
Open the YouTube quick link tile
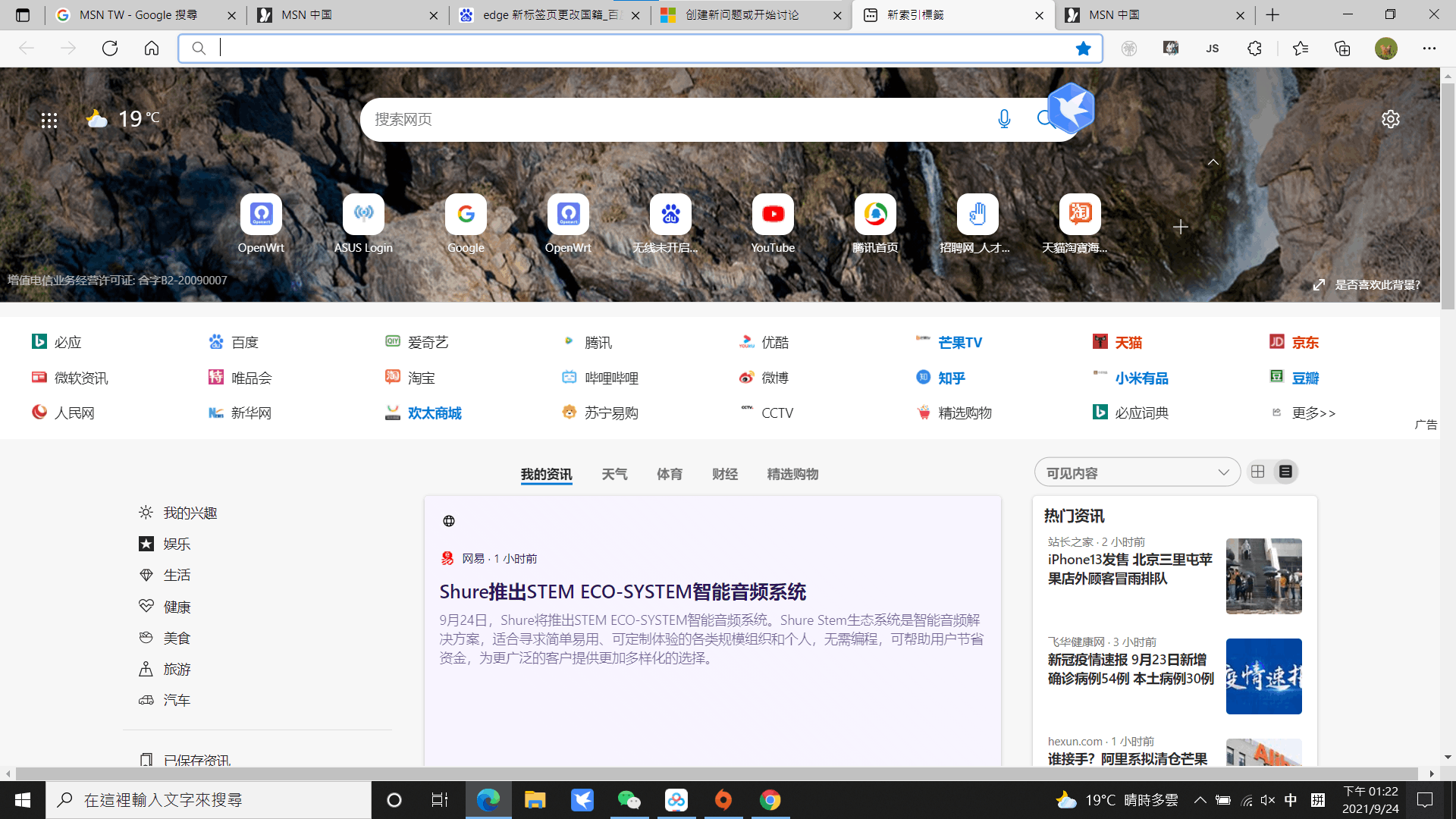click(x=773, y=224)
